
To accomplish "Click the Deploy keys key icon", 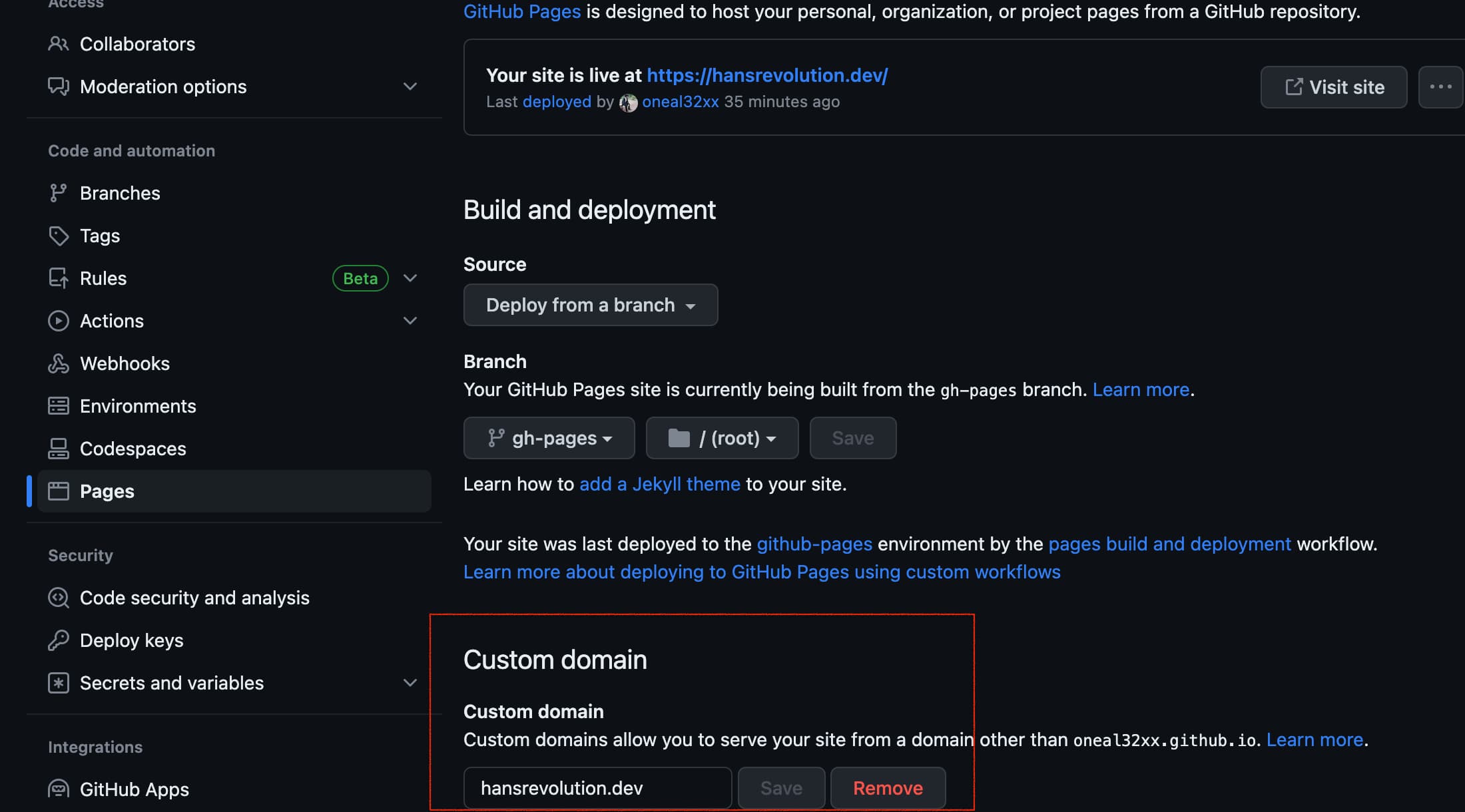I will pos(59,640).
